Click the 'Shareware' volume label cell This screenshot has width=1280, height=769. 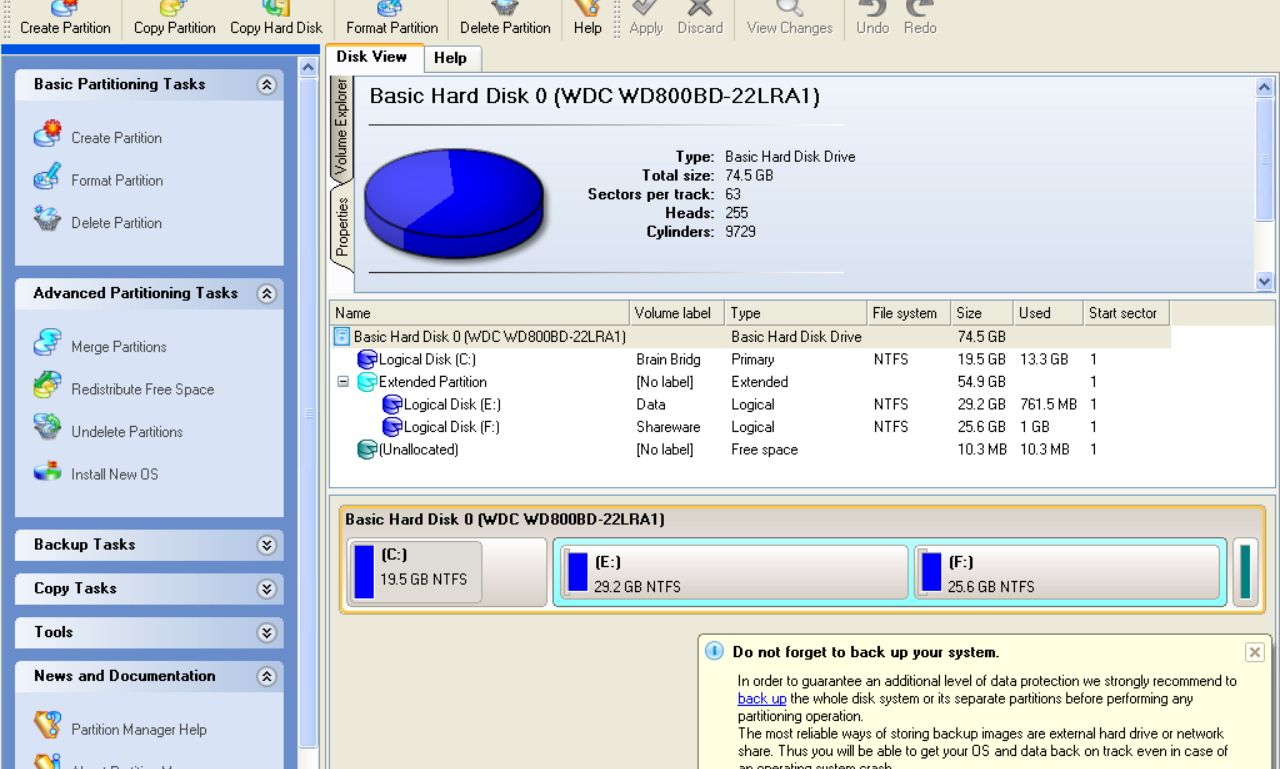[668, 427]
